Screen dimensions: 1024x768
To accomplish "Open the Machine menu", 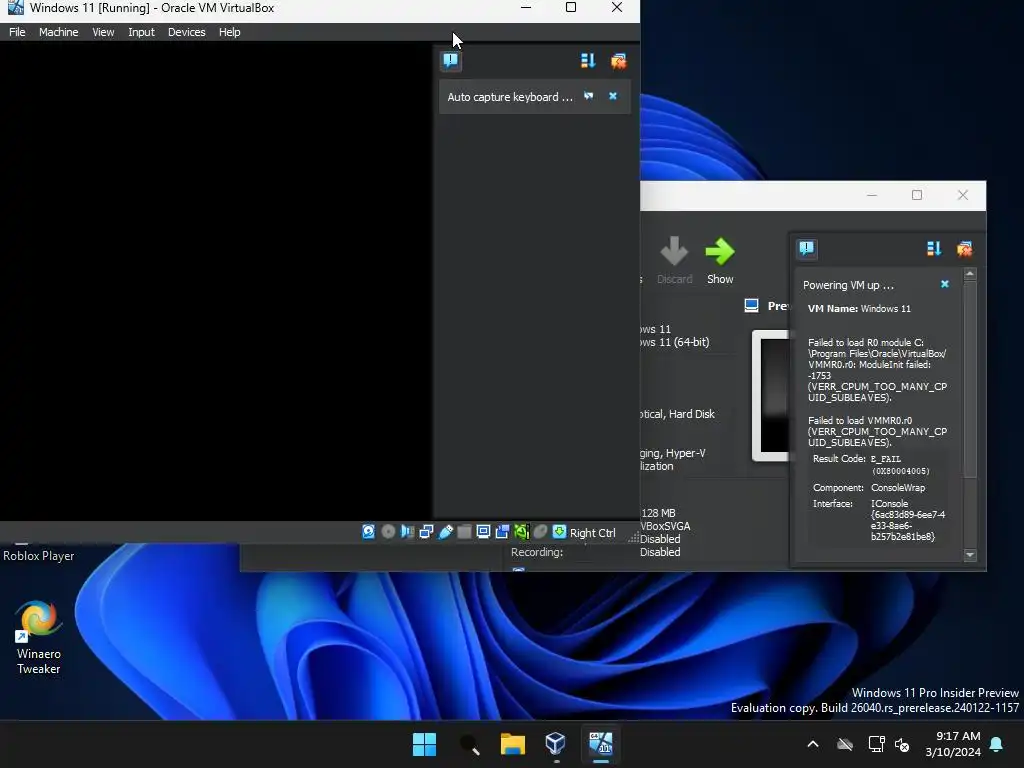I will 58,32.
